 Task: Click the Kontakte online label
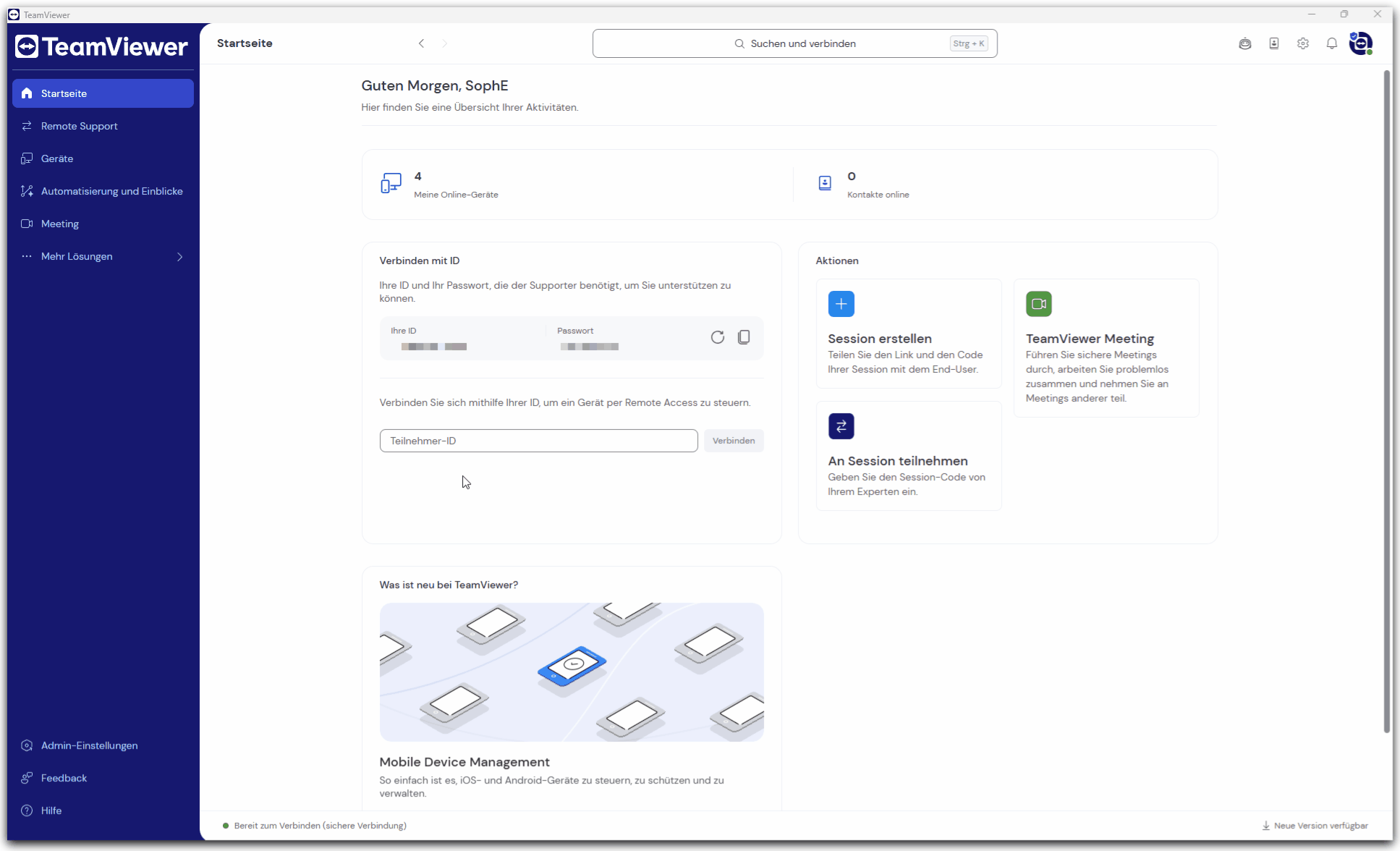pyautogui.click(x=878, y=195)
